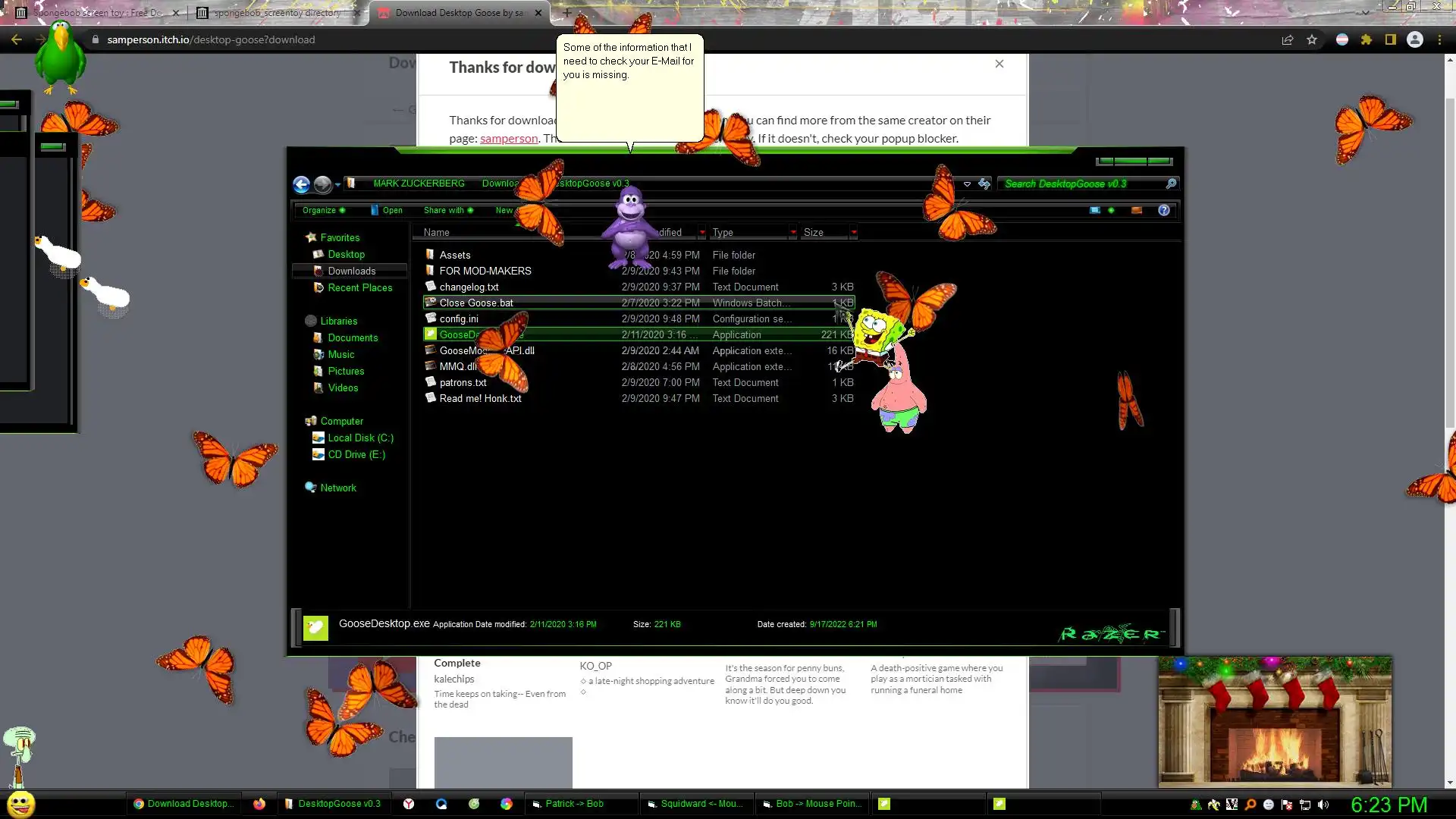Click the samperson link on page
Image resolution: width=1456 pixels, height=819 pixels.
click(x=509, y=138)
